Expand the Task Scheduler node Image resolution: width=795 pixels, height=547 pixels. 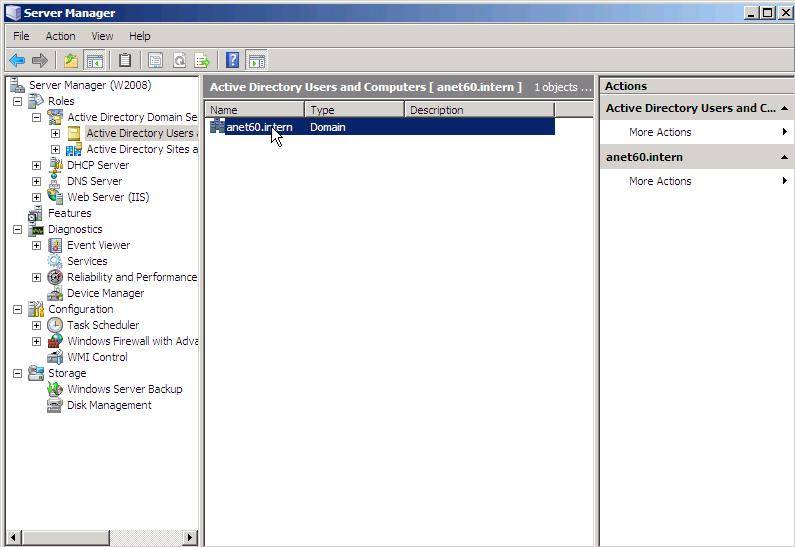(37, 325)
